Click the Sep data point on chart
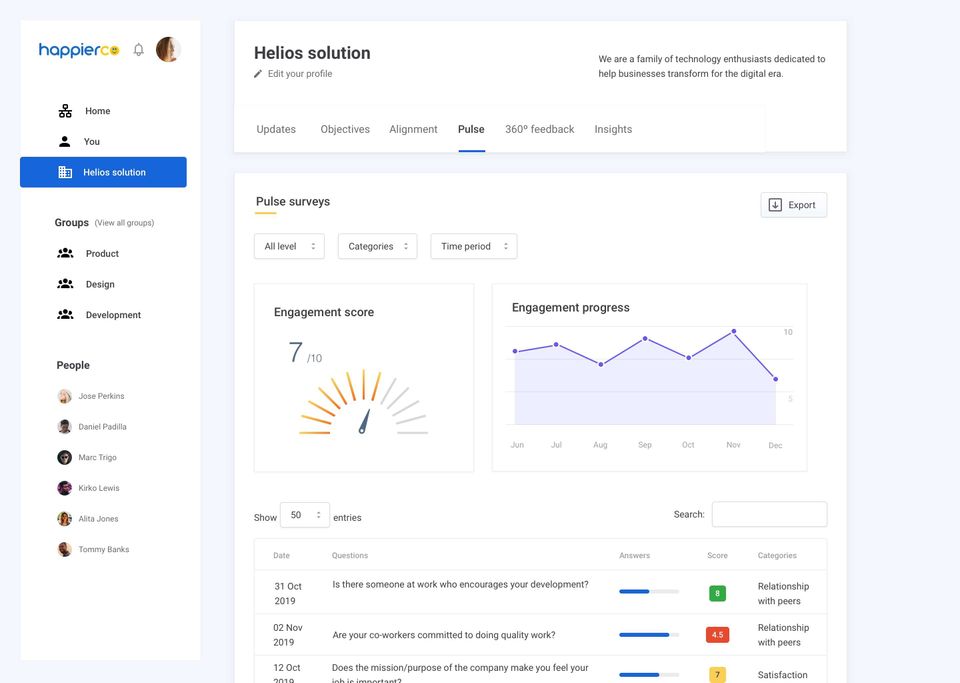Screen dimensions: 960x683 [645, 338]
